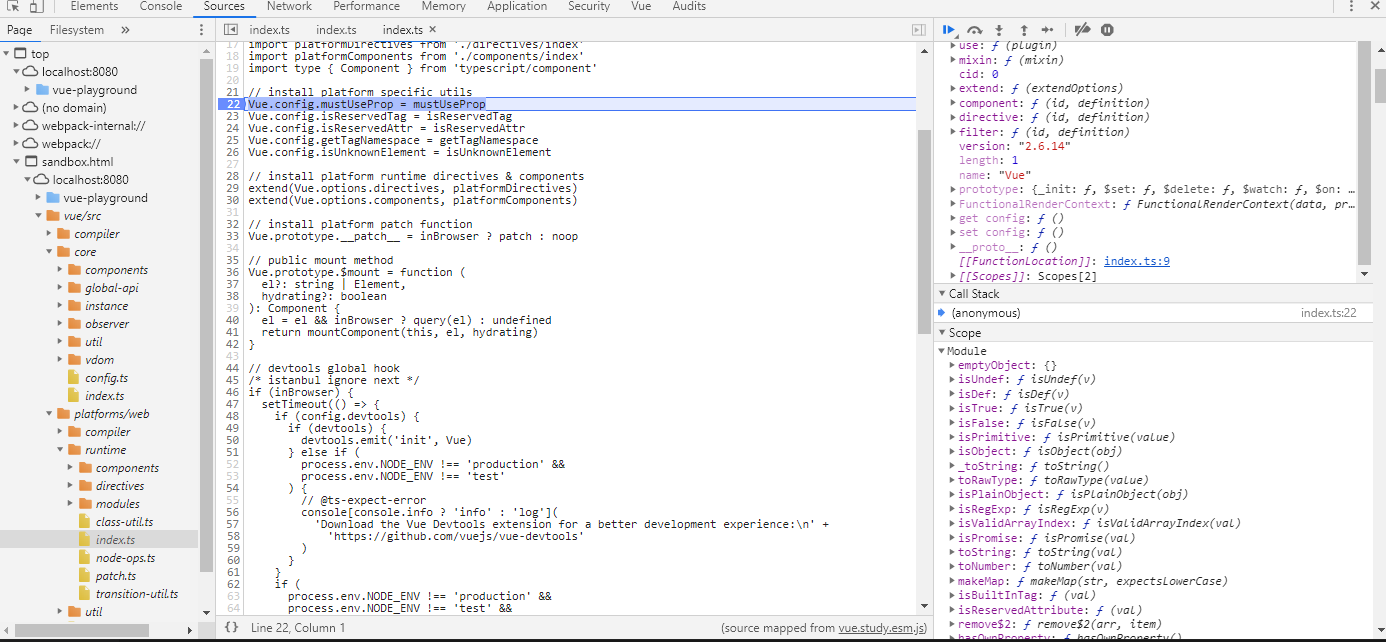
Task: Select the Inspect element cursor icon
Action: point(14,6)
